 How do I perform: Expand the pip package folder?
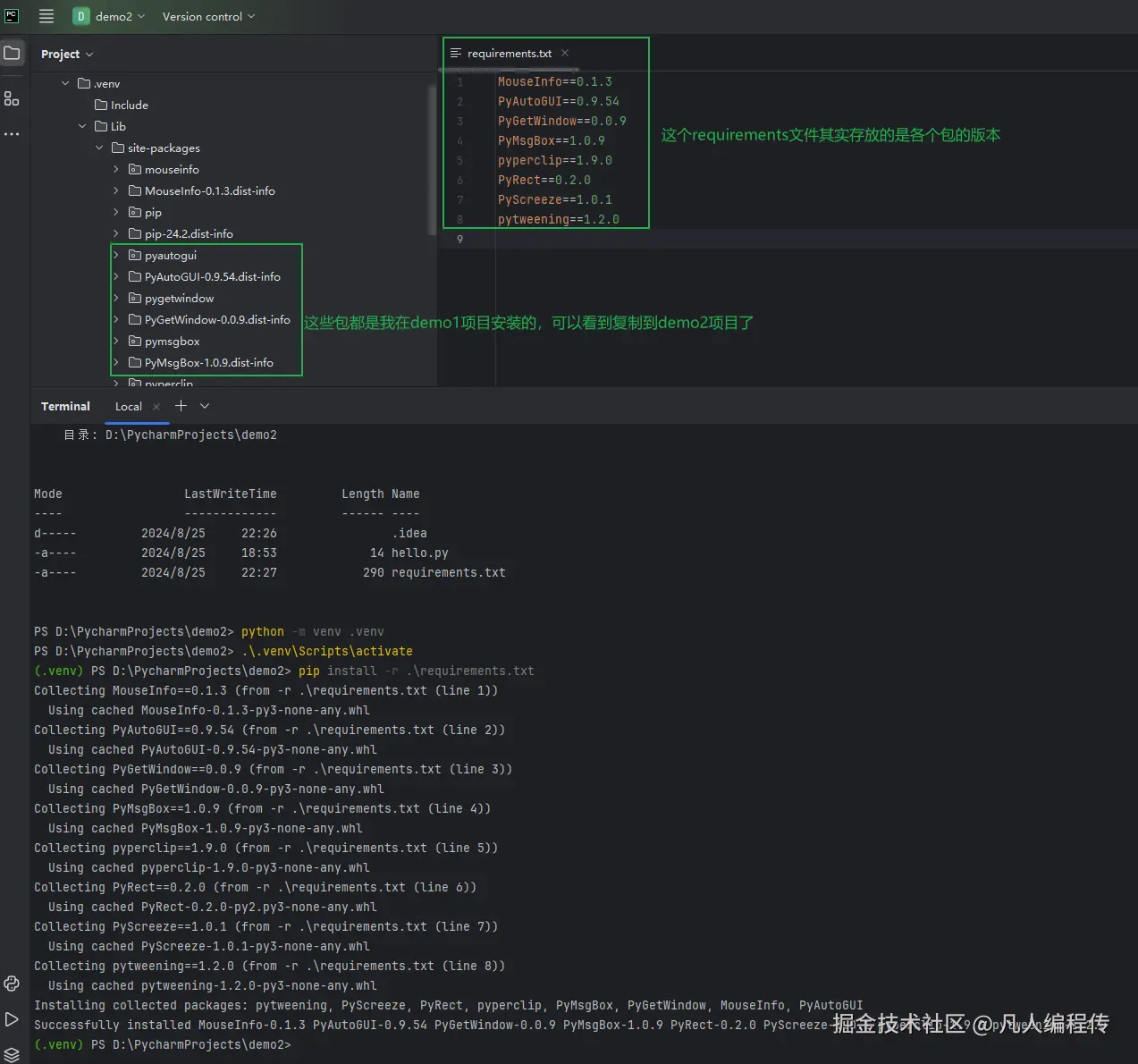116,212
